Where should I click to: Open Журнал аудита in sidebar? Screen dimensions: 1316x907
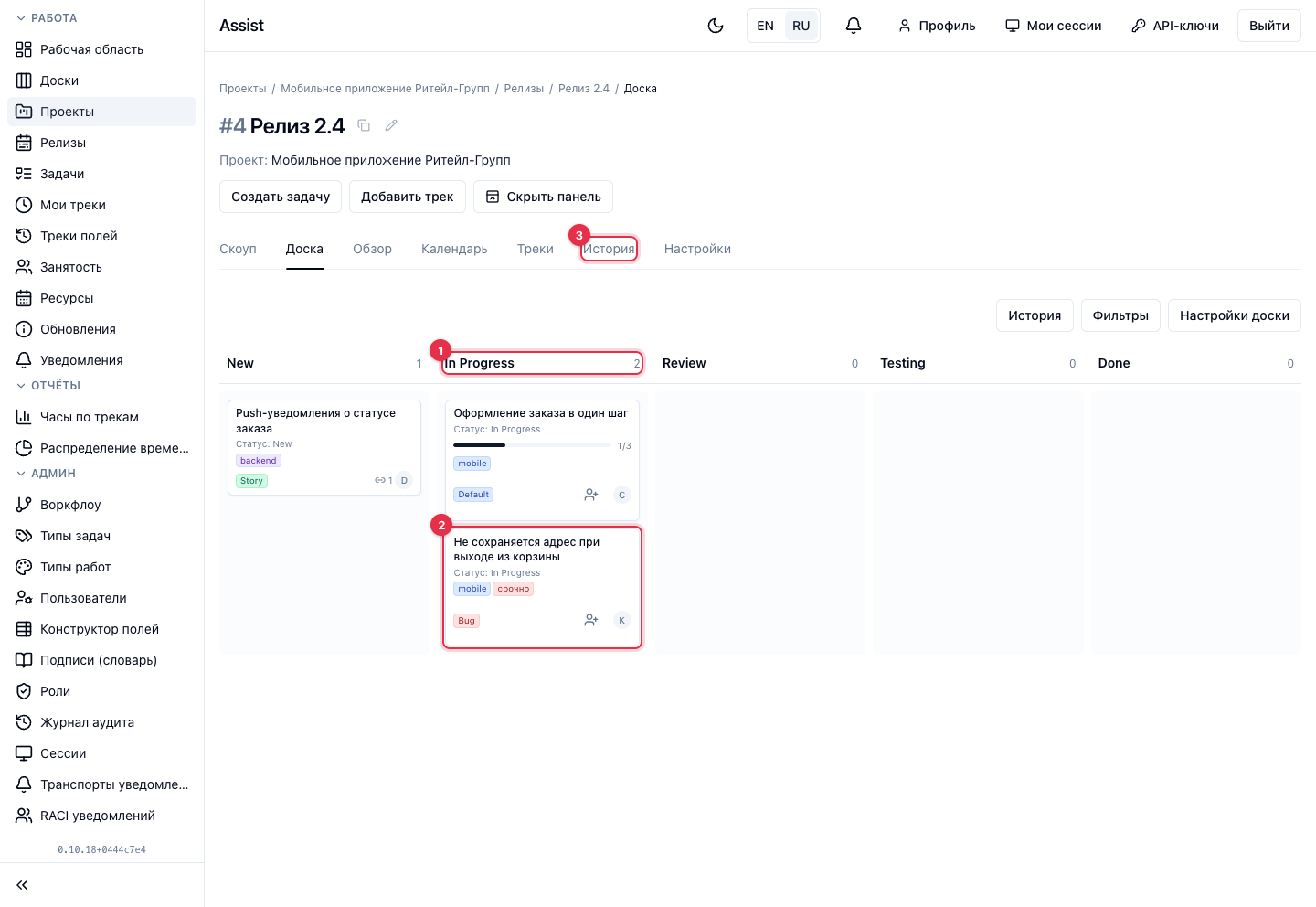coord(102,722)
